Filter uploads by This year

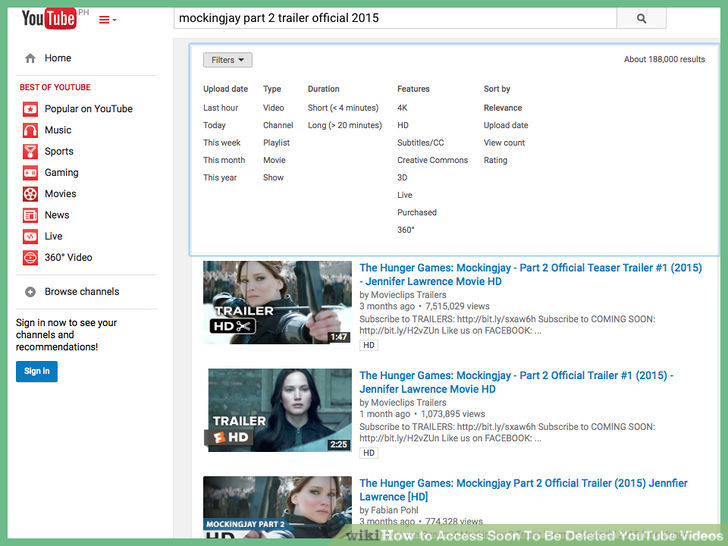pos(220,177)
